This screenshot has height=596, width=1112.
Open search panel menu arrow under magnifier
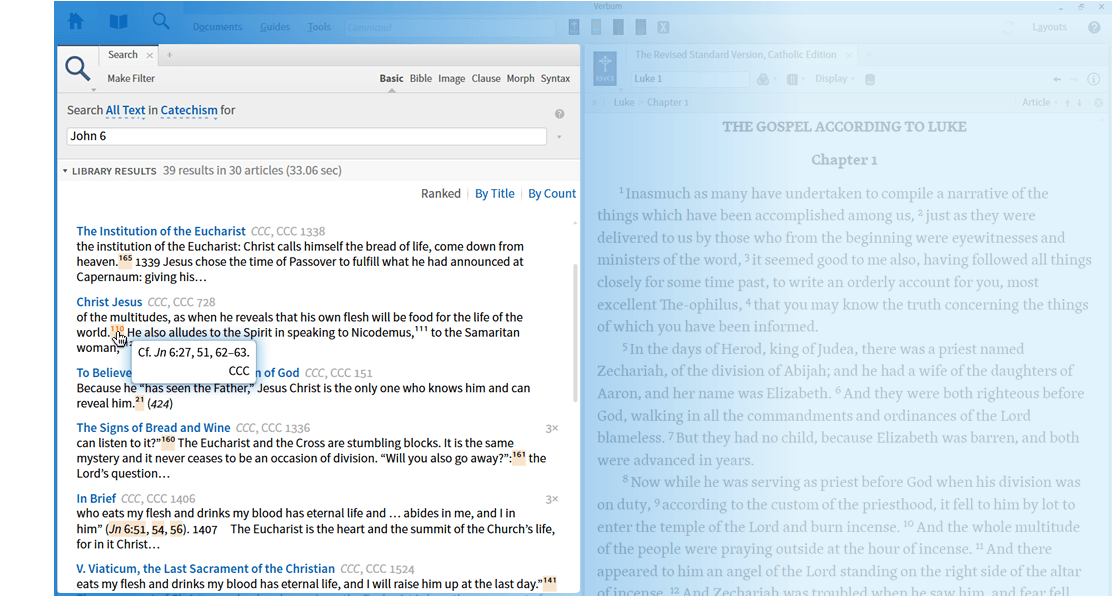click(x=93, y=90)
